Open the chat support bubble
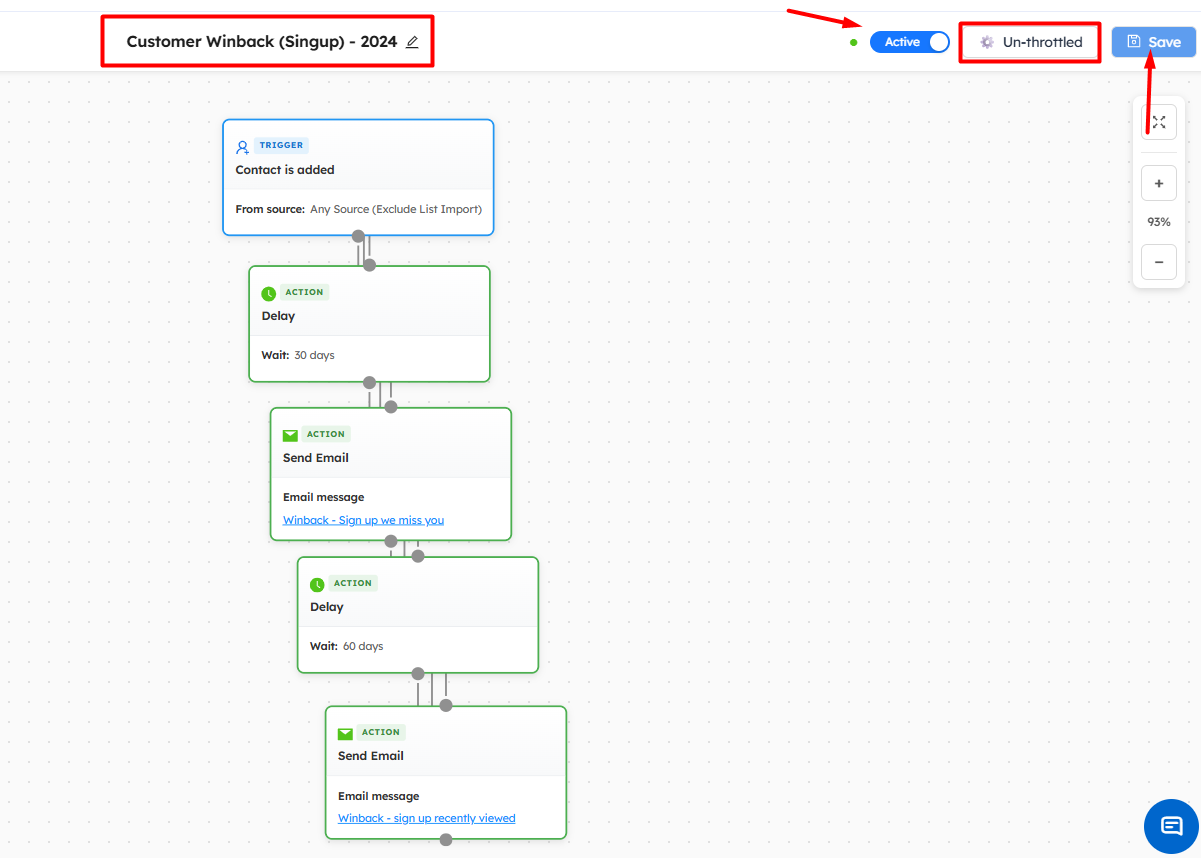Viewport: 1201px width, 858px height. tap(1171, 826)
